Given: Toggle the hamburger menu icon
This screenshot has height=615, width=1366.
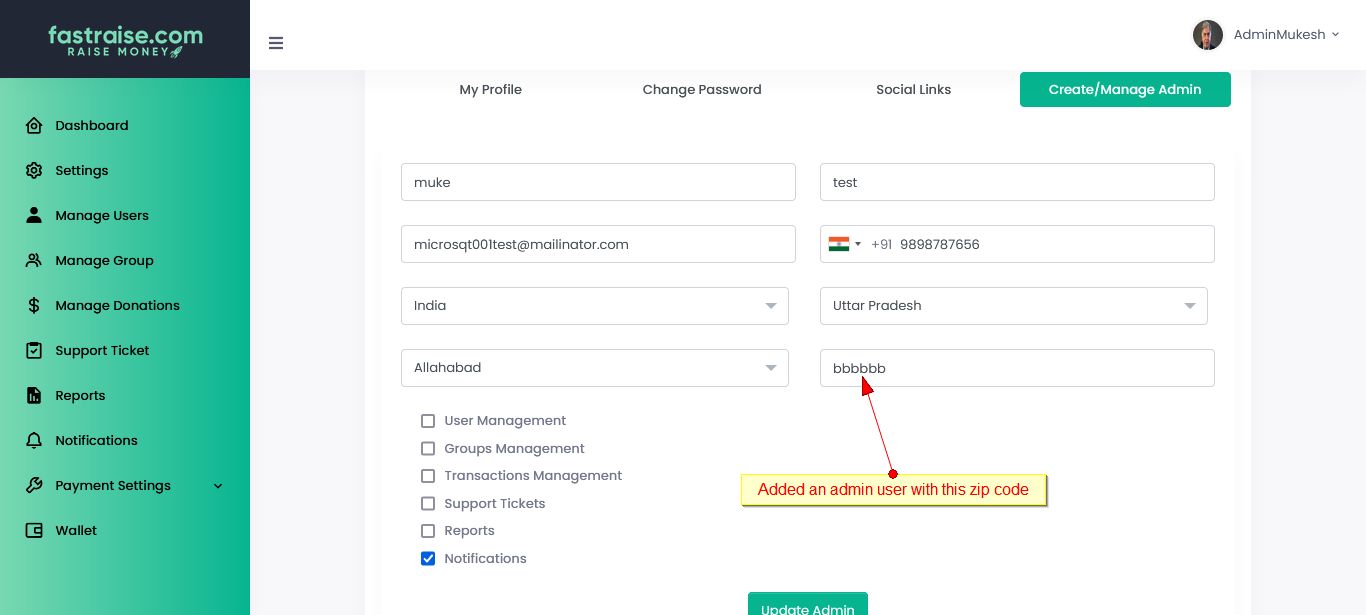Looking at the screenshot, I should pos(276,43).
